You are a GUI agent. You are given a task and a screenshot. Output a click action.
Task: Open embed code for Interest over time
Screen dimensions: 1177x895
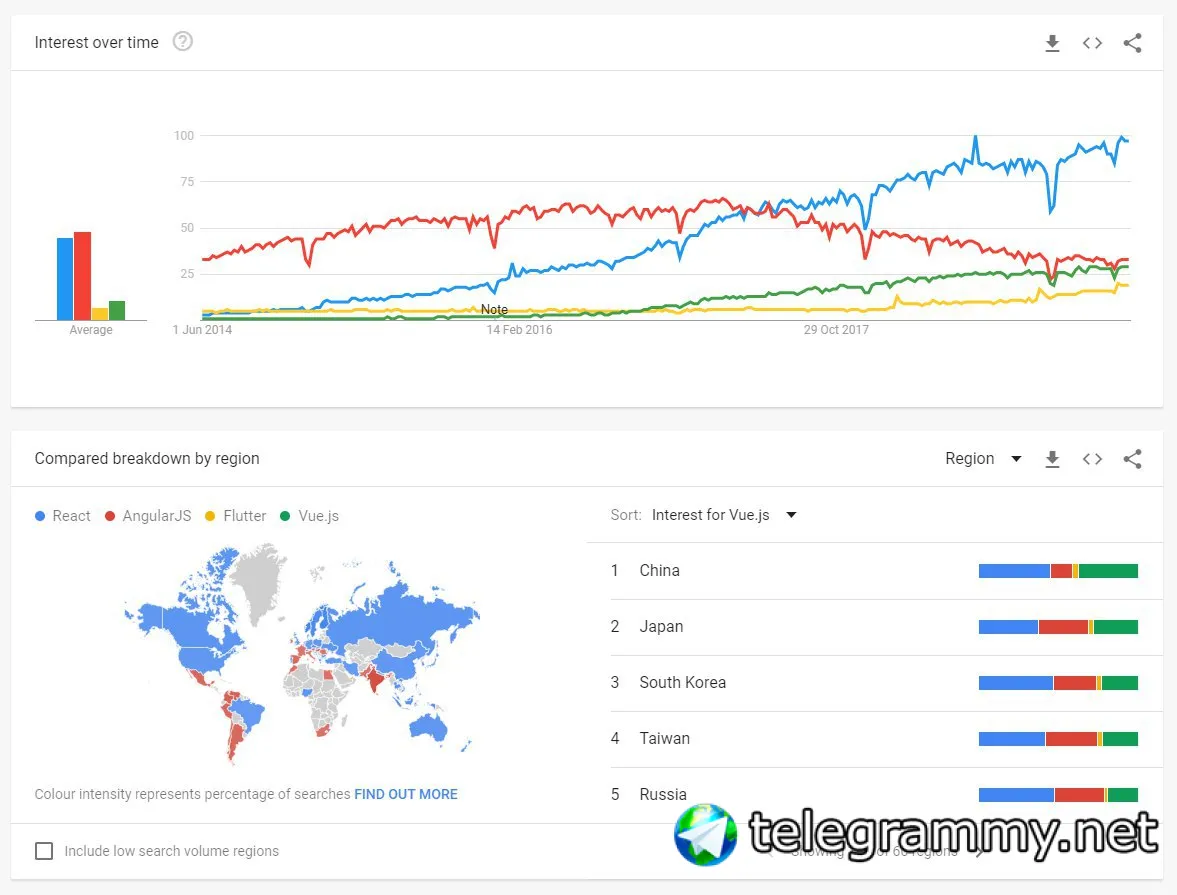[x=1092, y=43]
